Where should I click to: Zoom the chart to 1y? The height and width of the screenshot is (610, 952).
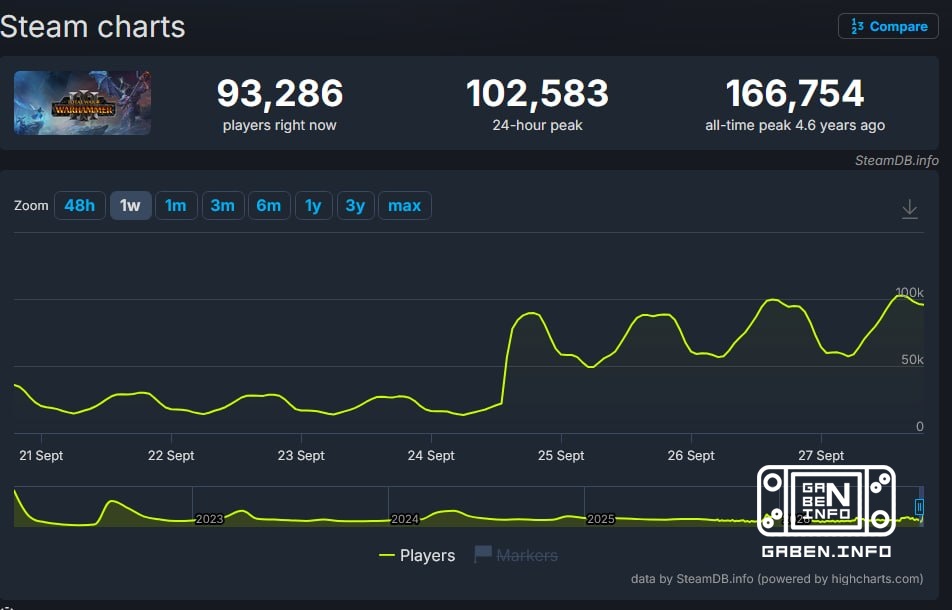[313, 206]
